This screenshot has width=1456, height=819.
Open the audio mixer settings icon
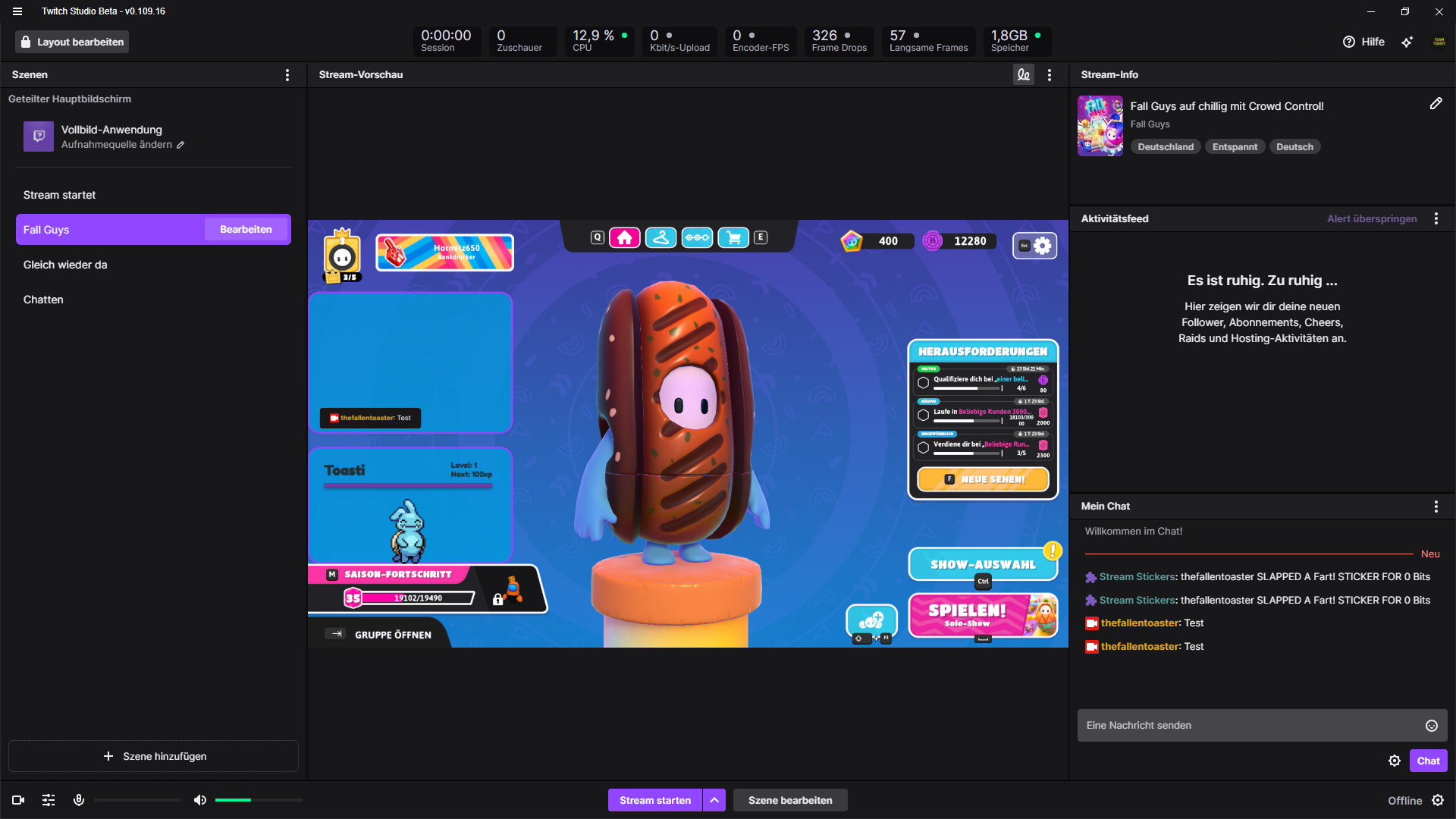click(x=49, y=800)
